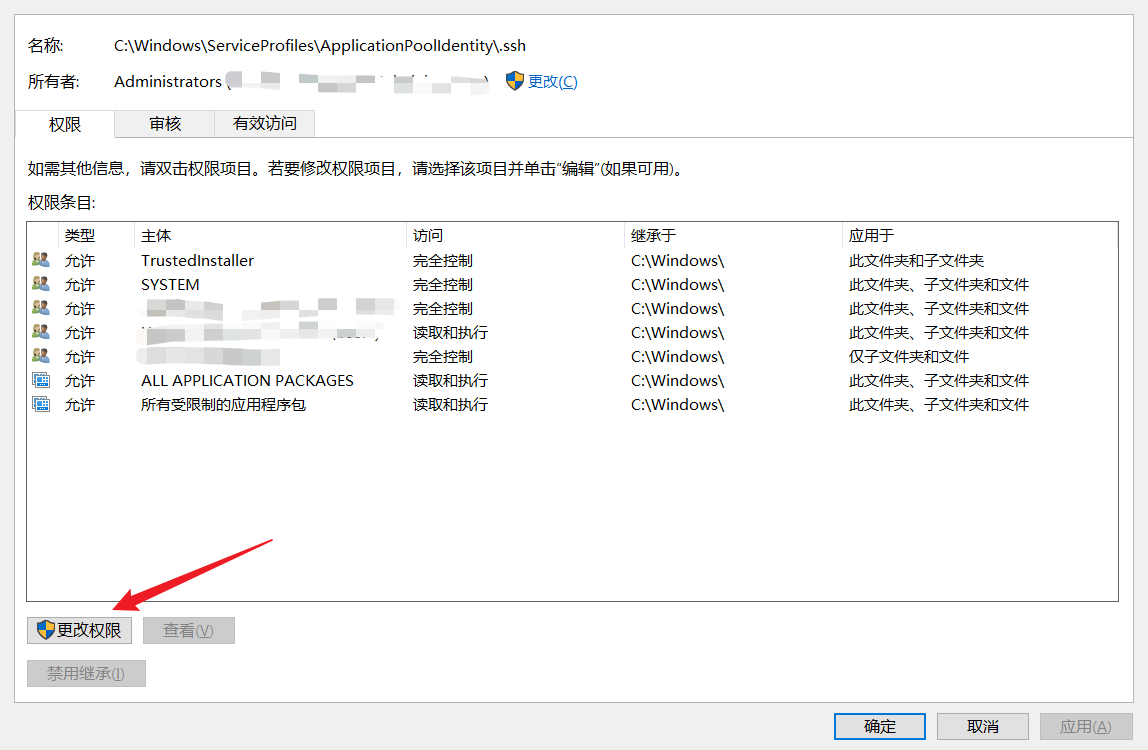1148x750 pixels.
Task: Select the 所有受限制的应用程序包 entry
Action: [x=573, y=404]
